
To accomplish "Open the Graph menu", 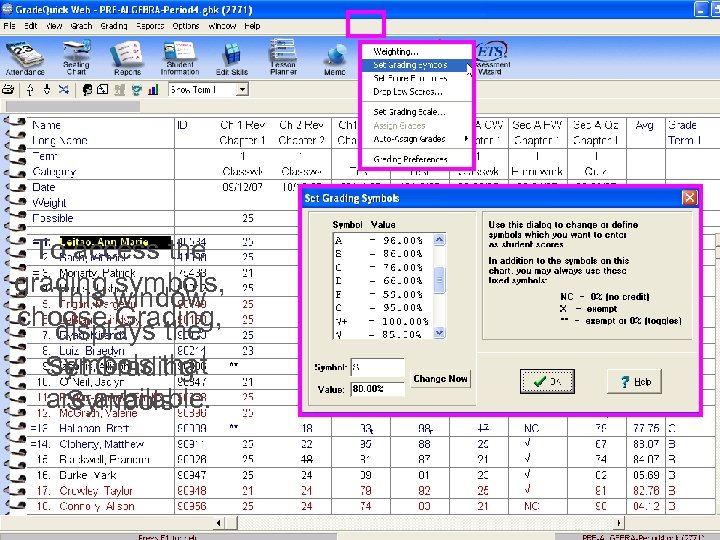I will coord(81,26).
